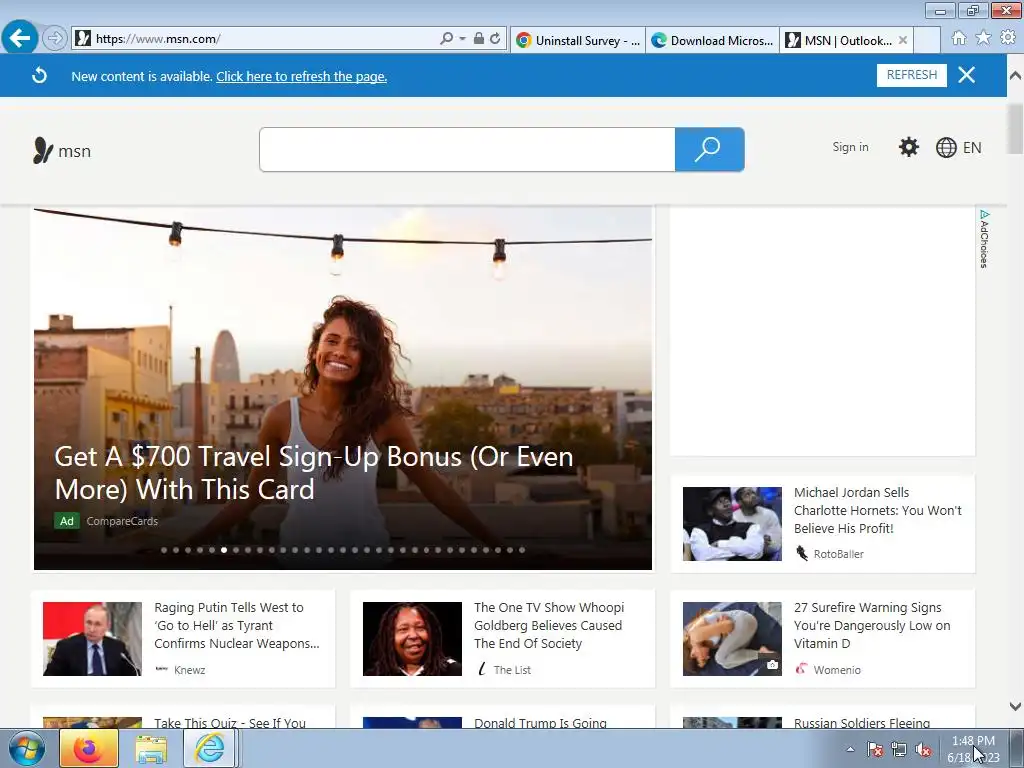Open the Windows Start menu
Image resolution: width=1024 pixels, height=768 pixels.
[26, 748]
